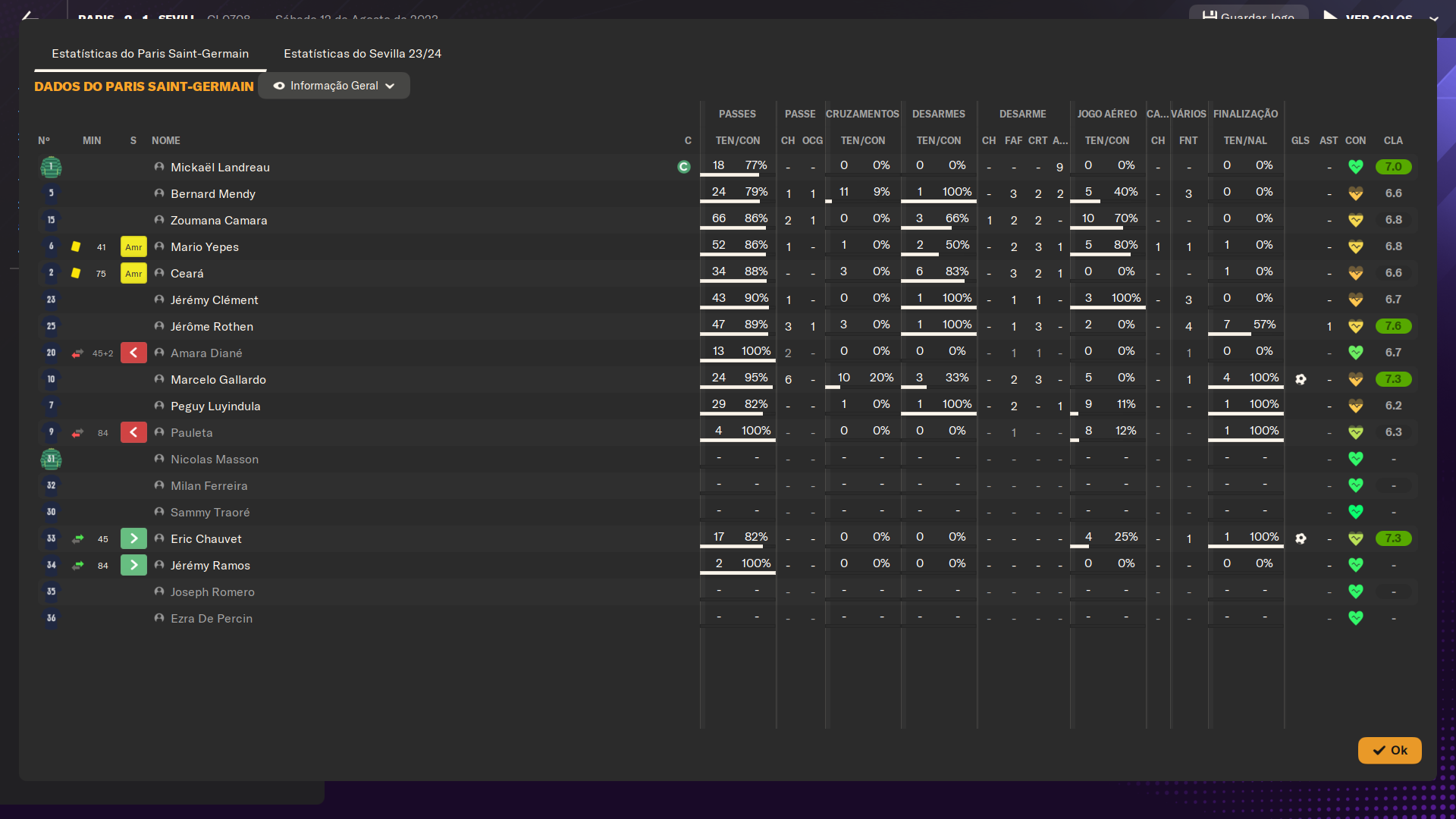The height and width of the screenshot is (819, 1456).
Task: Select Estatísticas do Paris Saint-Germain tab
Action: point(150,54)
